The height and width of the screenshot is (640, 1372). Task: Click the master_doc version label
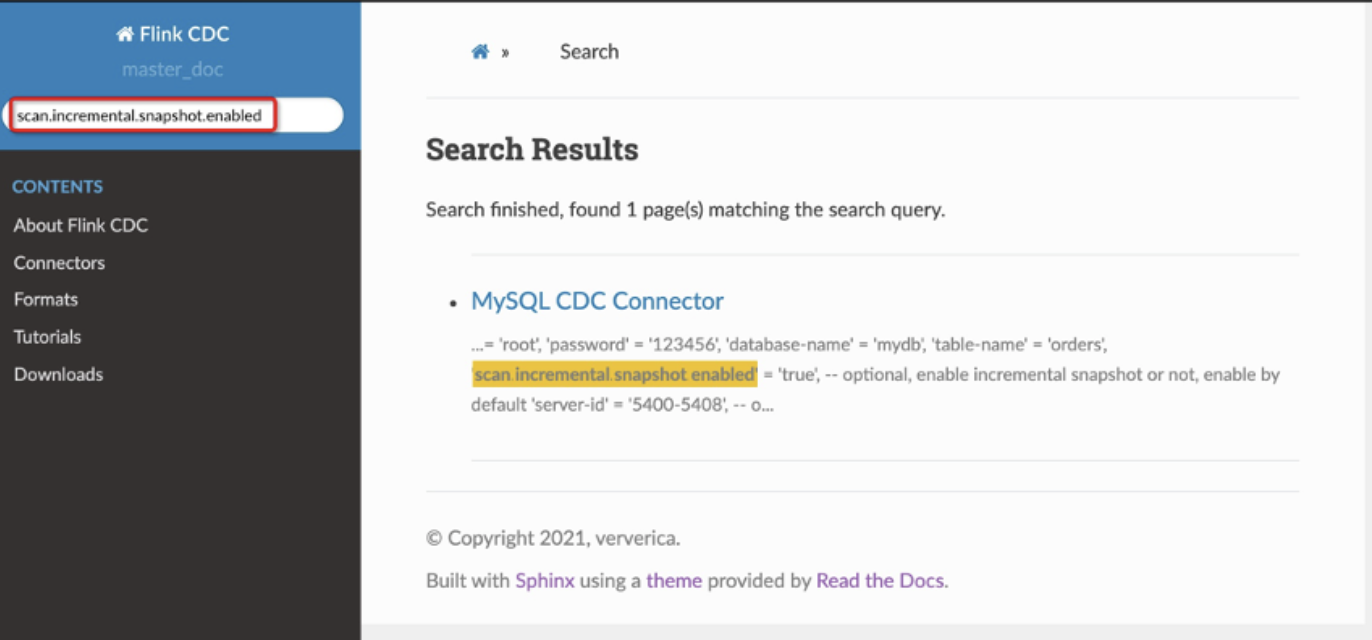(x=172, y=70)
